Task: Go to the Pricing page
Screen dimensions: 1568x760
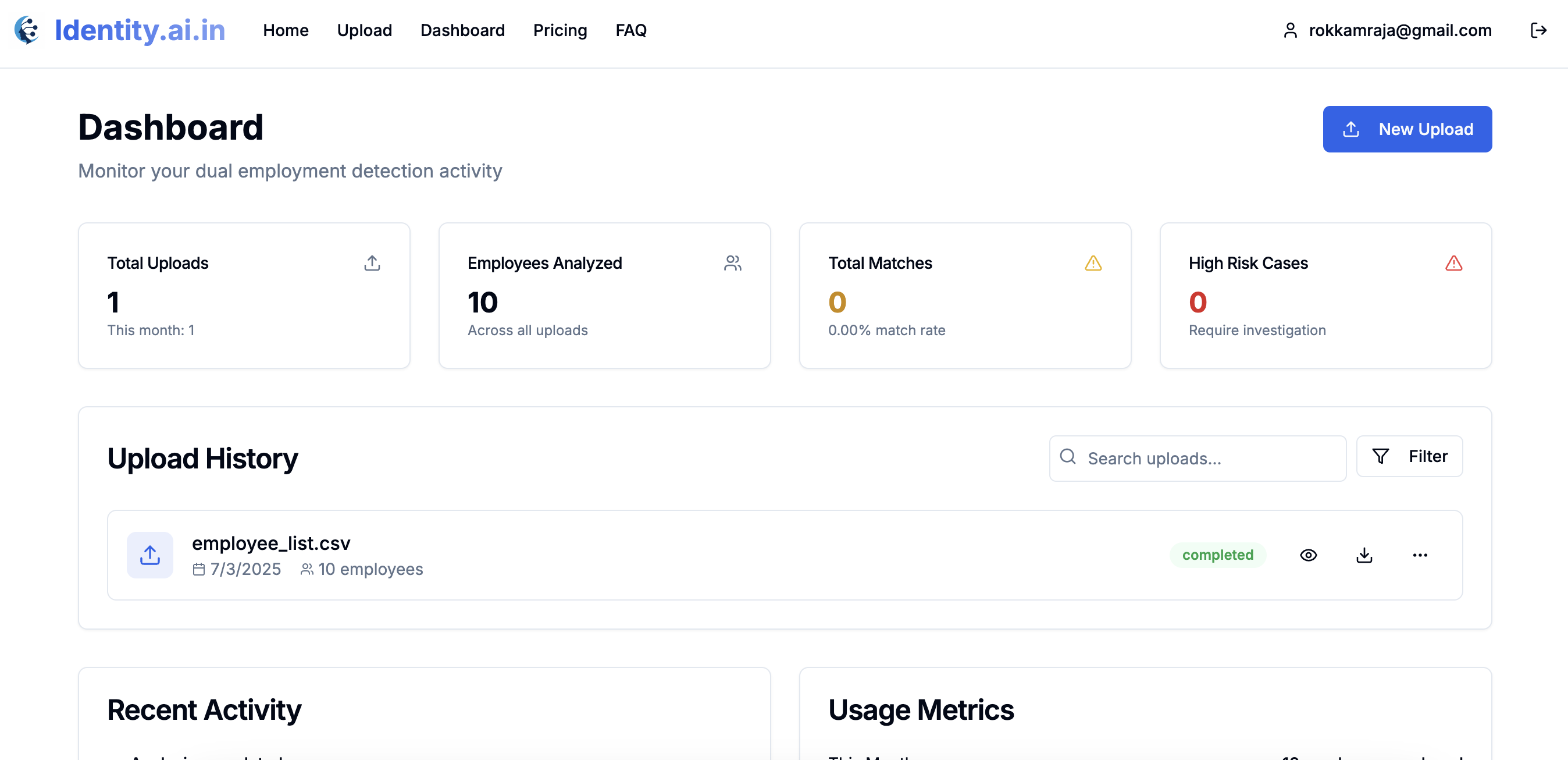Action: 560,30
